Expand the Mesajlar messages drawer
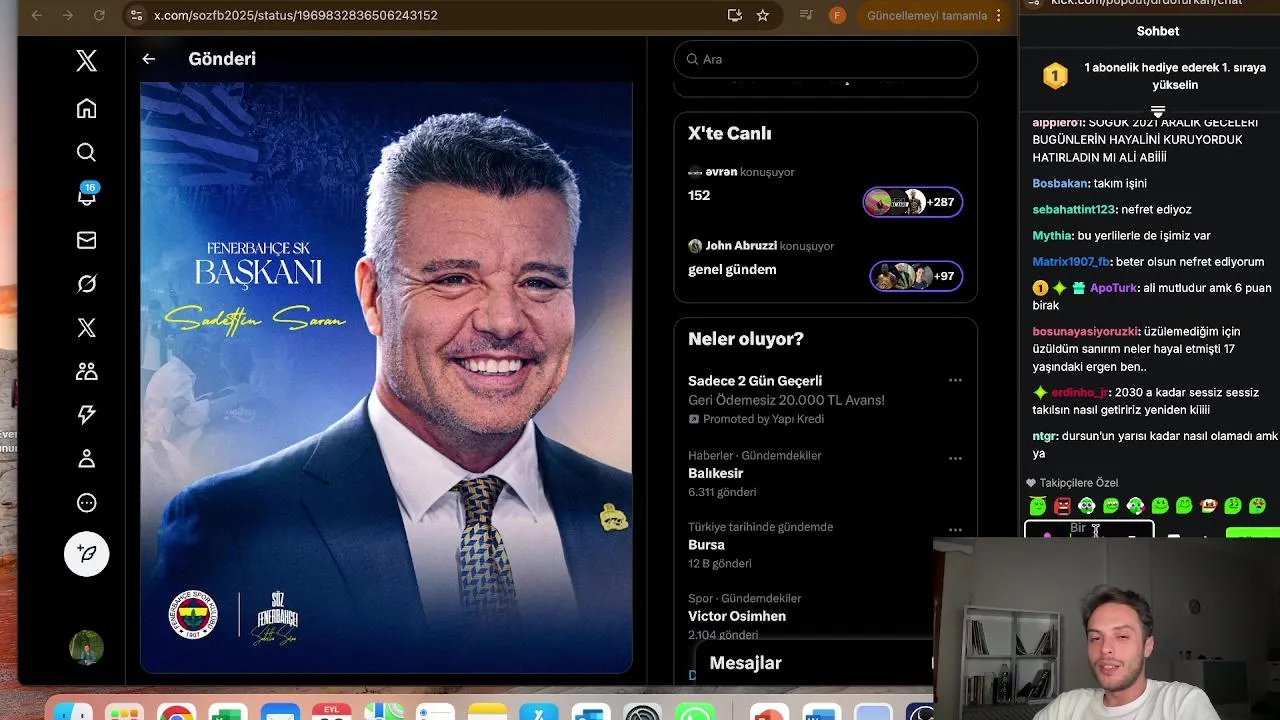Image resolution: width=1280 pixels, height=720 pixels. [815, 663]
